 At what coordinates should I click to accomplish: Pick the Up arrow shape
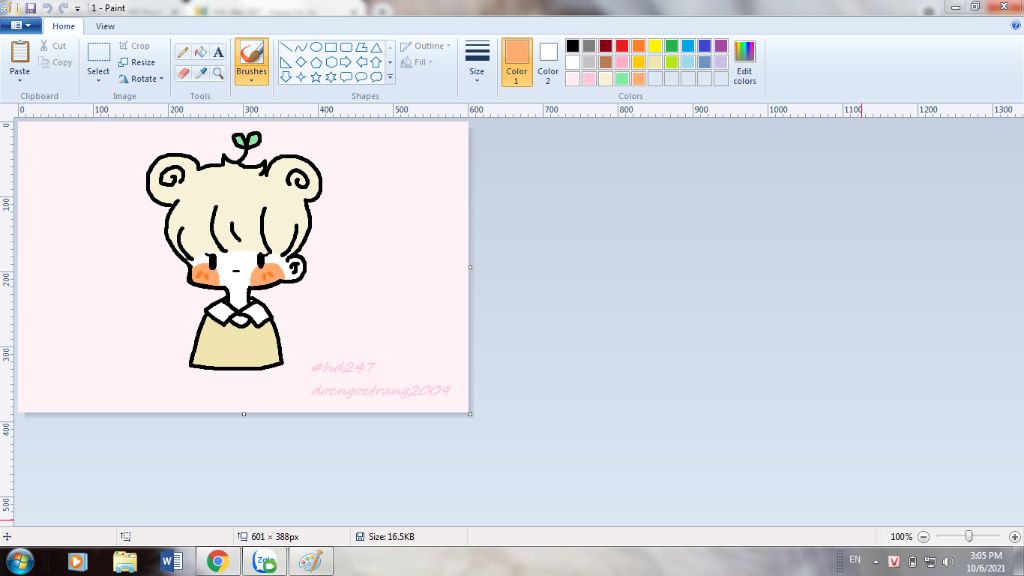coord(376,62)
